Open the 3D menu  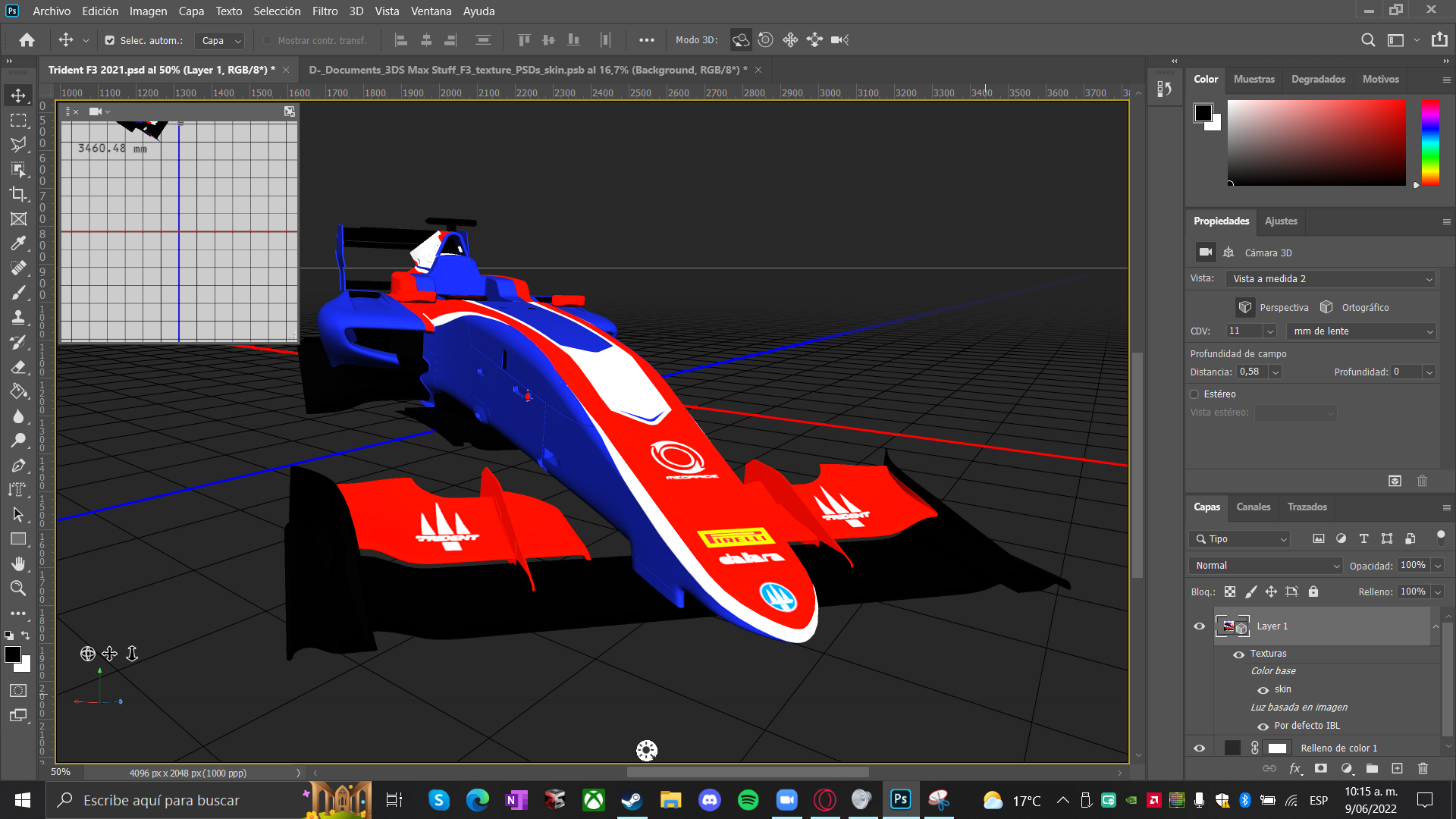(356, 11)
